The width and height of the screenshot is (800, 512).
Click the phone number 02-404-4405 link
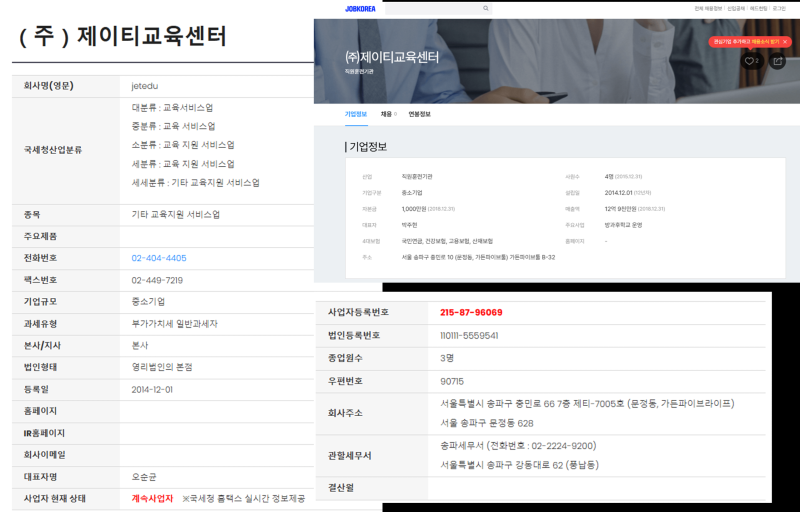(x=159, y=258)
